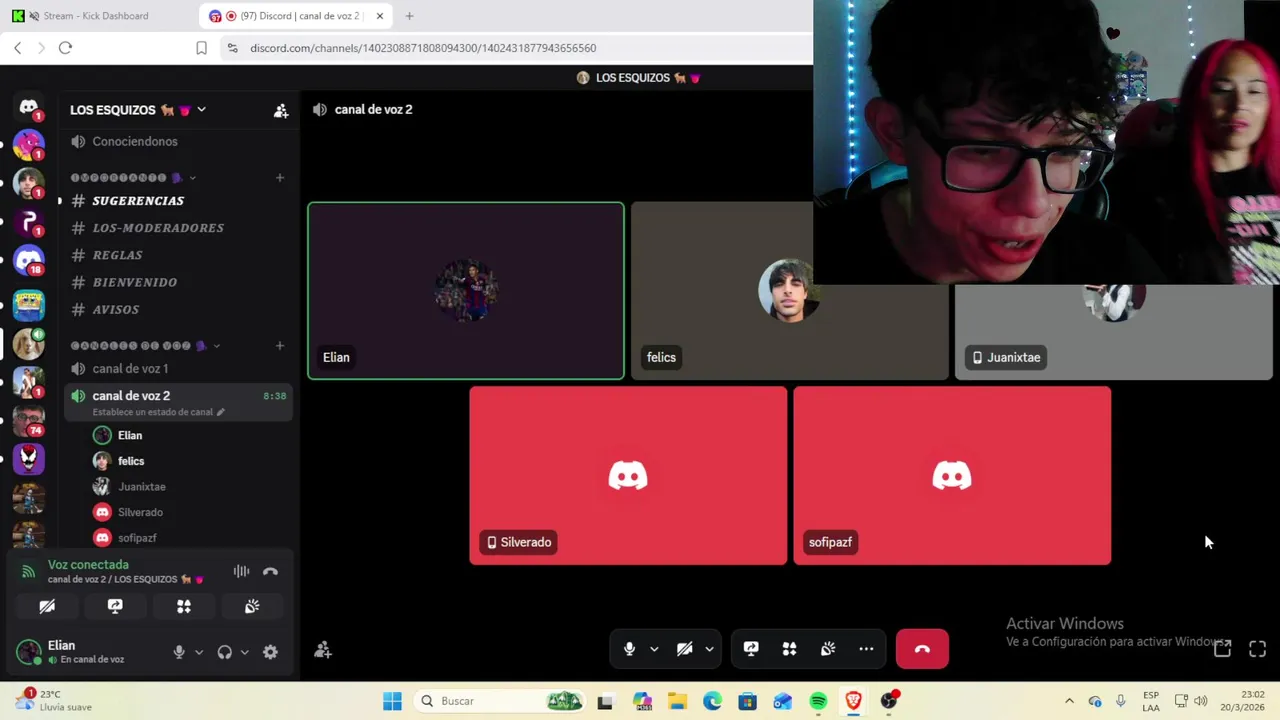Click the discord.com address bar URL
This screenshot has height=720, width=1280.
click(x=423, y=48)
